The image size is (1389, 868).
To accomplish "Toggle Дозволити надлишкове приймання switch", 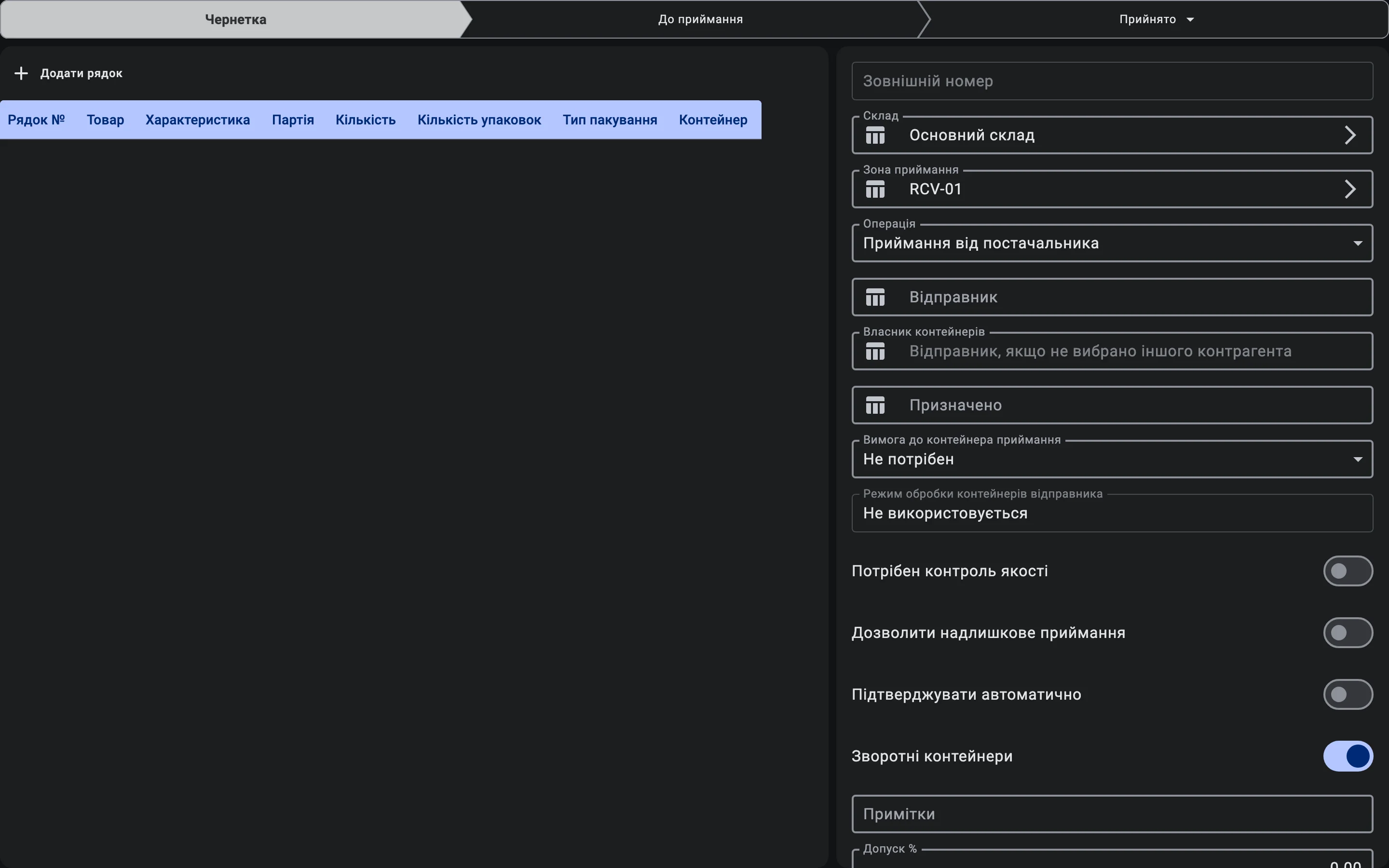I will click(1348, 633).
